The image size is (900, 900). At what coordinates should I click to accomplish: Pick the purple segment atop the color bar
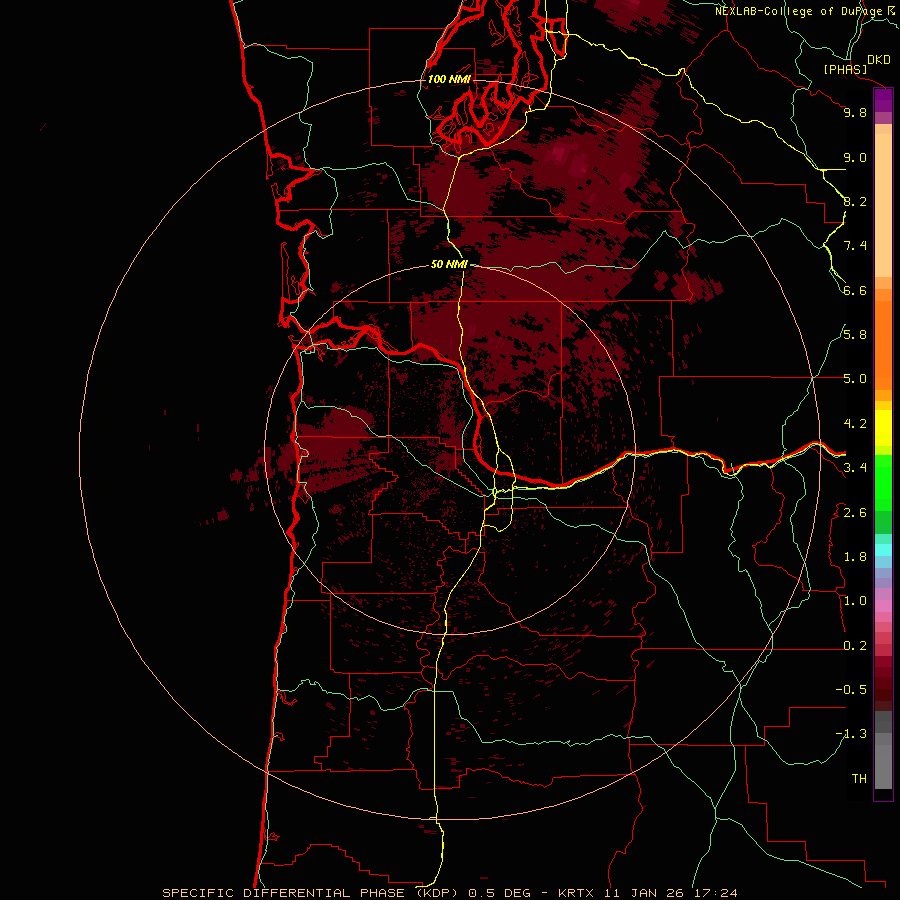click(883, 100)
